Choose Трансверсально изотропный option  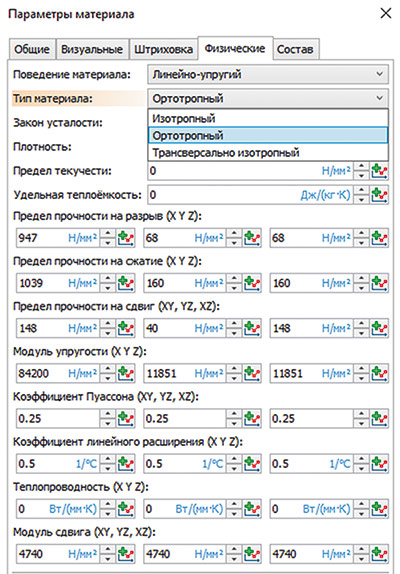[x=268, y=152]
